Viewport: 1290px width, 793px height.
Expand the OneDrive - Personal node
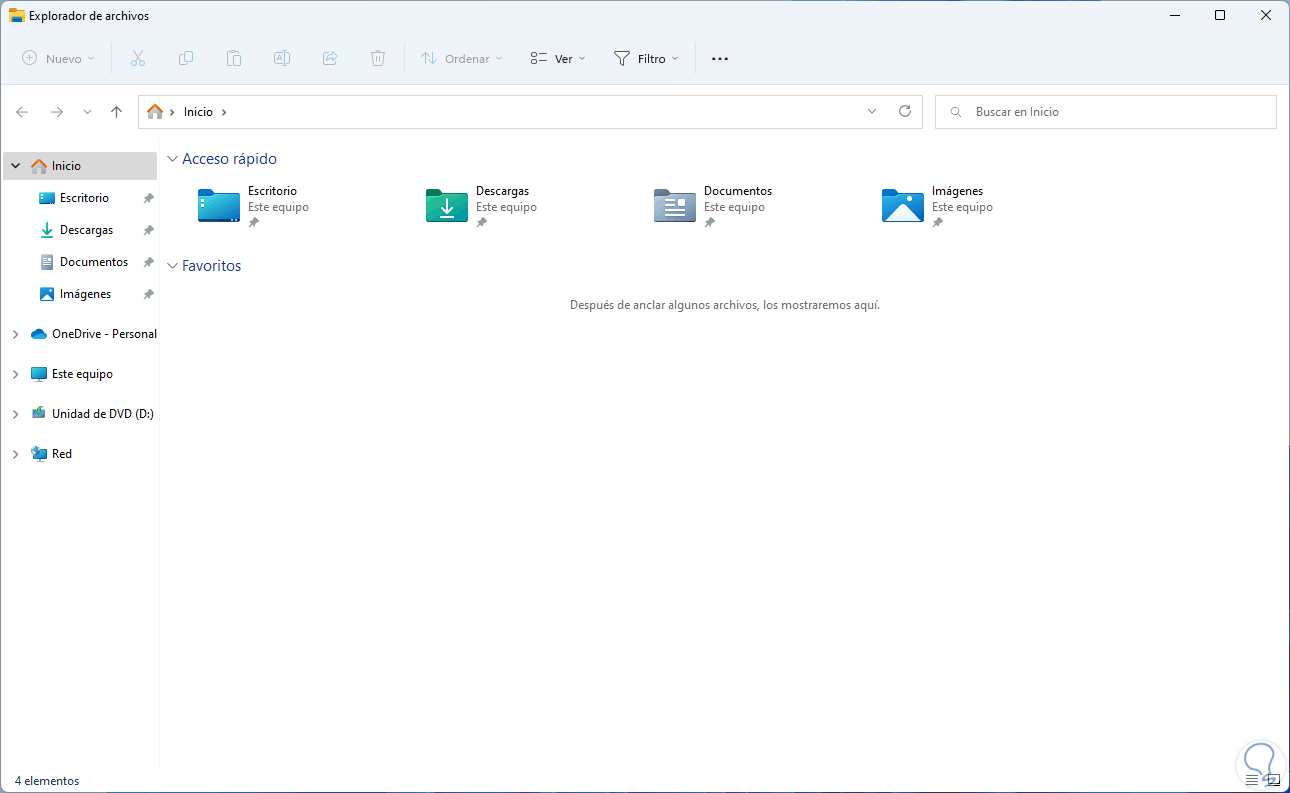(15, 334)
